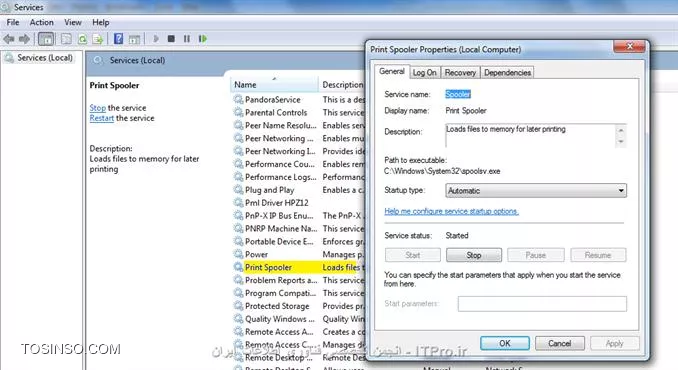This screenshot has width=678, height=370.
Task: Click the Cancel button
Action: click(x=560, y=343)
